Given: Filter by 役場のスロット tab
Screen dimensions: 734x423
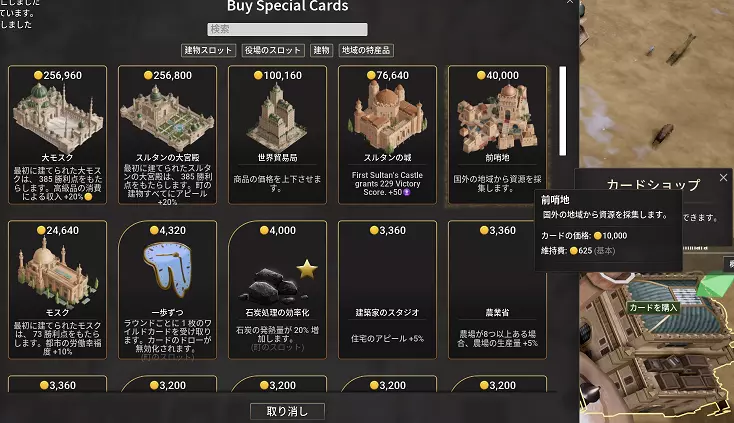Looking at the screenshot, I should coord(273,50).
